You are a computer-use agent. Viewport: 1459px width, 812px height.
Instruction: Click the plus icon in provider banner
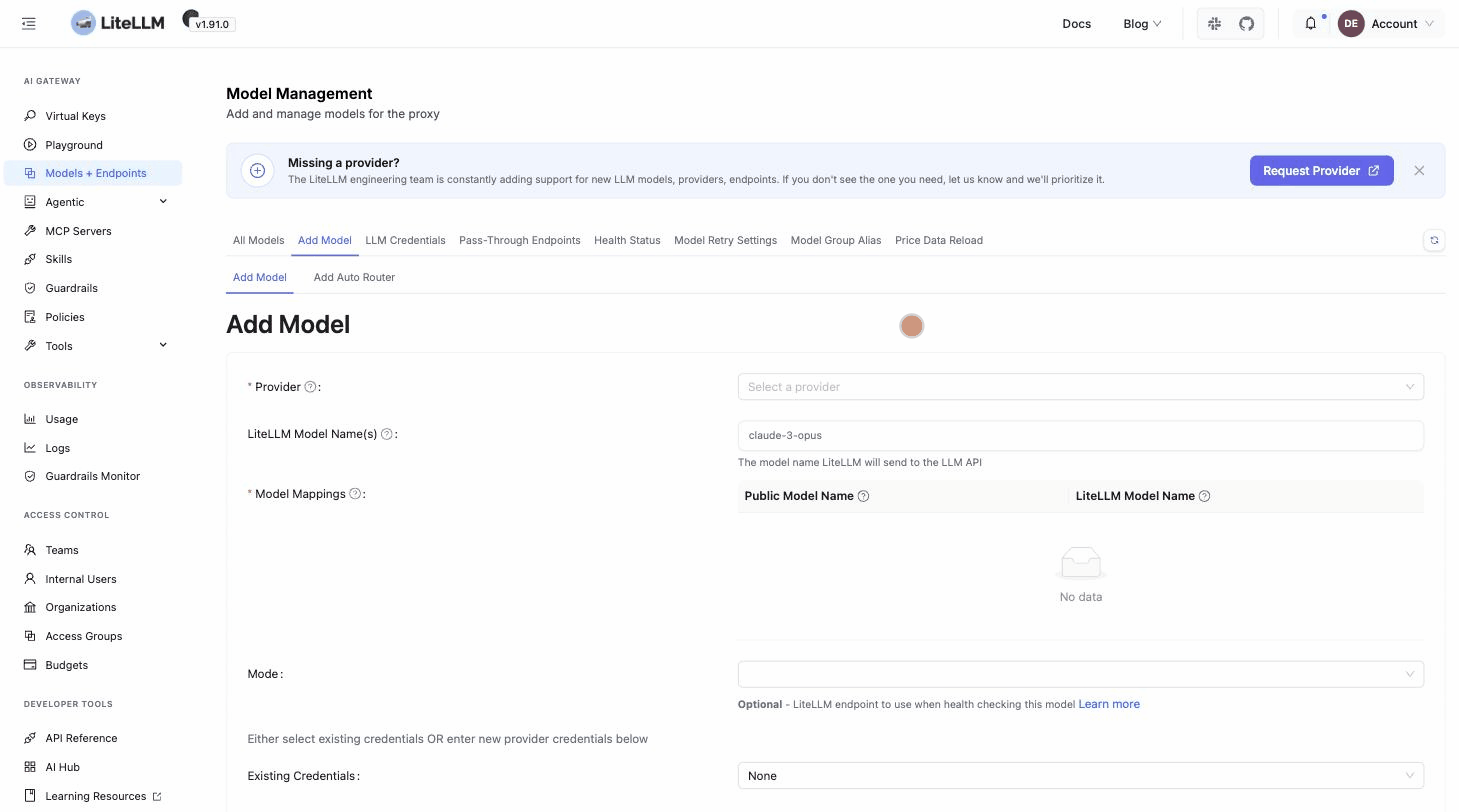point(257,171)
